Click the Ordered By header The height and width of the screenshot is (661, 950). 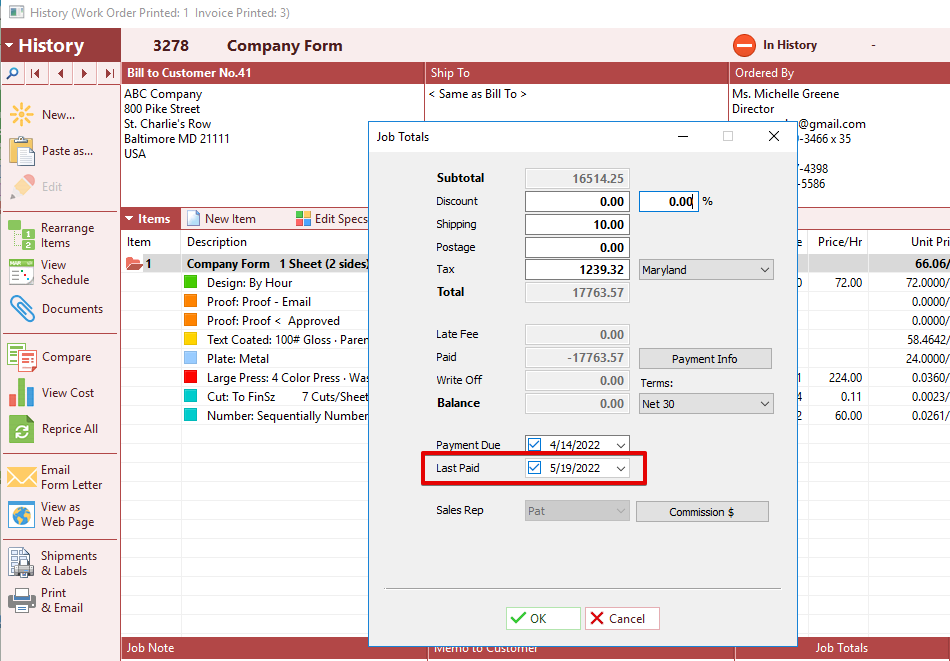click(x=840, y=73)
